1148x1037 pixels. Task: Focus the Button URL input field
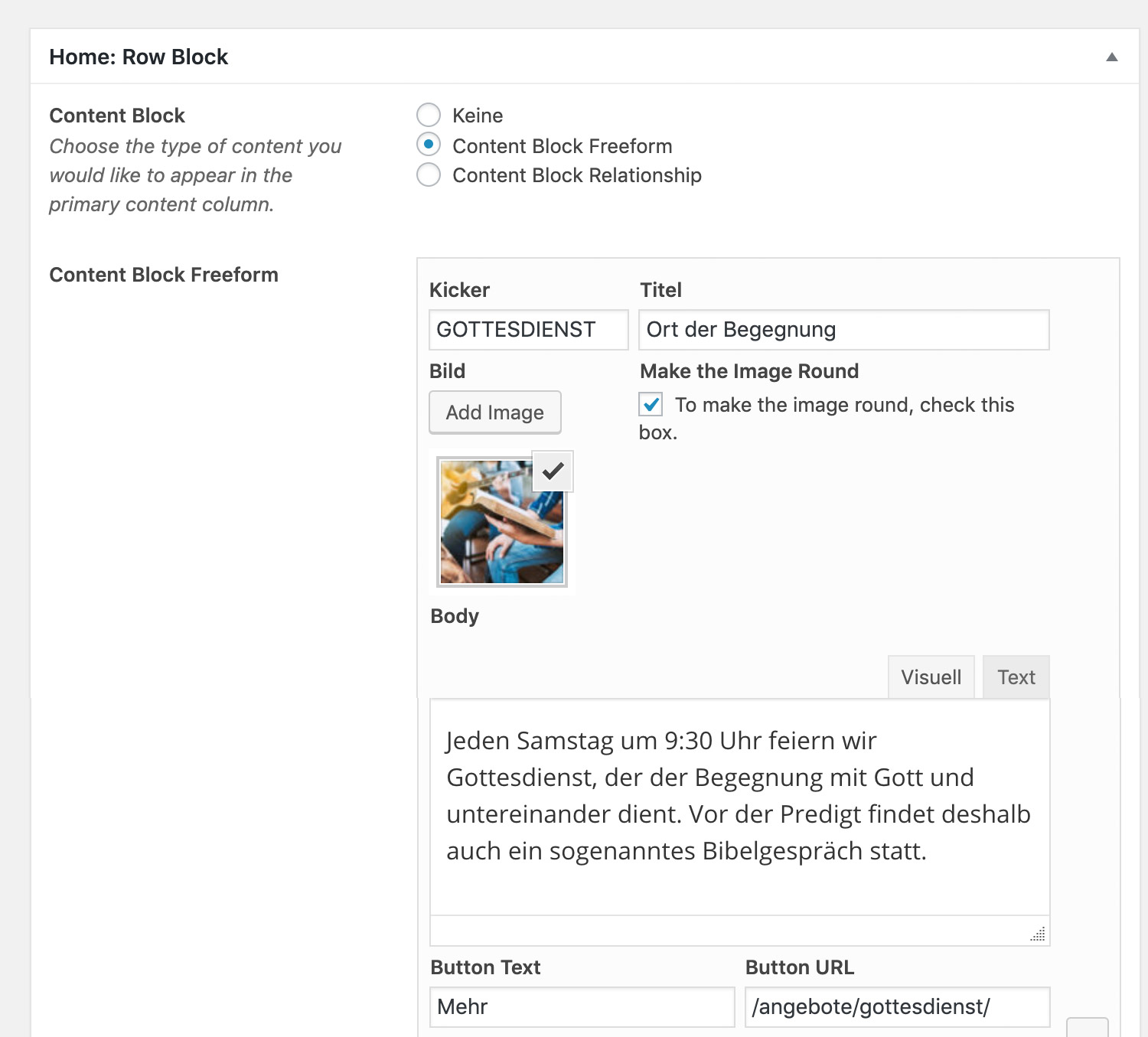coord(897,1007)
